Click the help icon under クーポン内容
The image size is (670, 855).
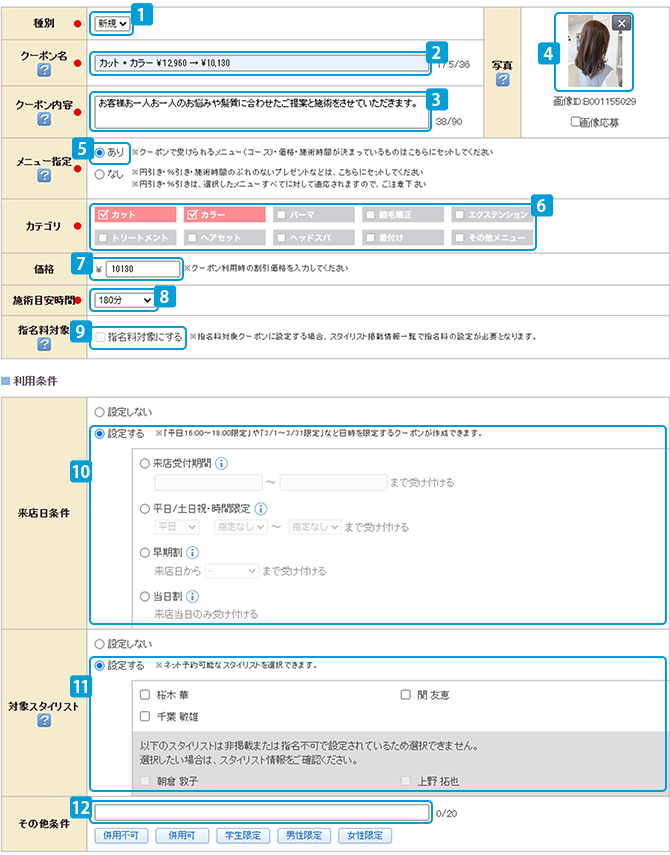tap(44, 119)
